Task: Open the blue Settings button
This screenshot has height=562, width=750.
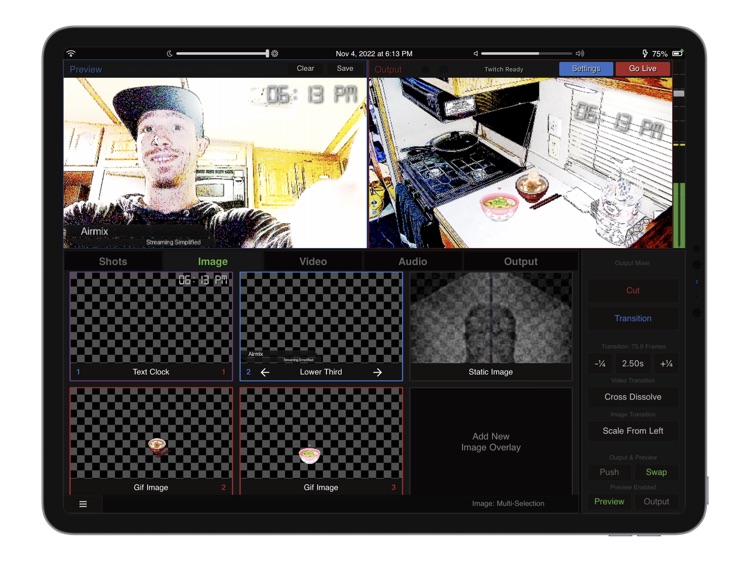Action: point(586,68)
